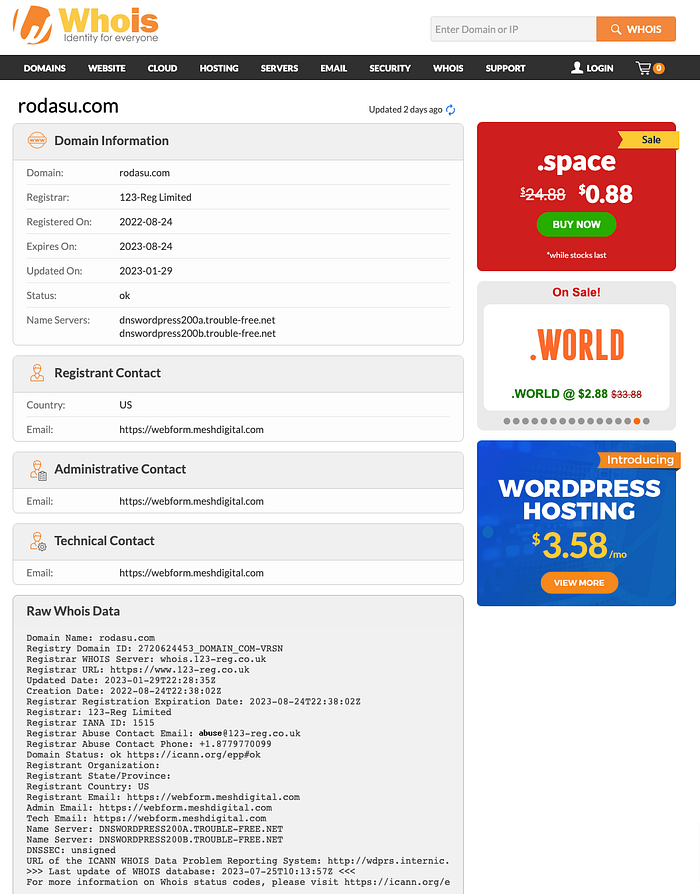Click the Registrar Abuse Contact Email line

click(x=163, y=733)
